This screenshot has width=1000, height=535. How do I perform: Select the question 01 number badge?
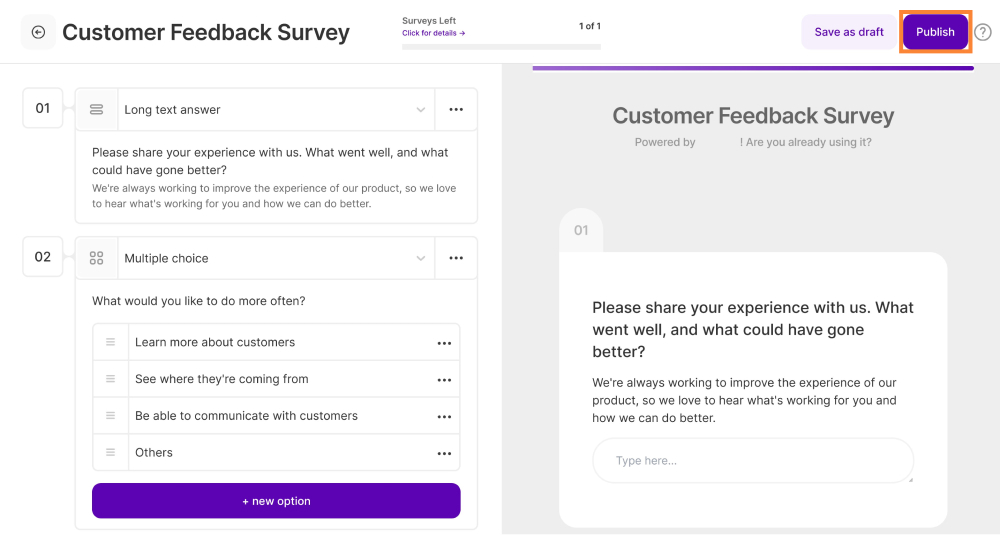[43, 108]
